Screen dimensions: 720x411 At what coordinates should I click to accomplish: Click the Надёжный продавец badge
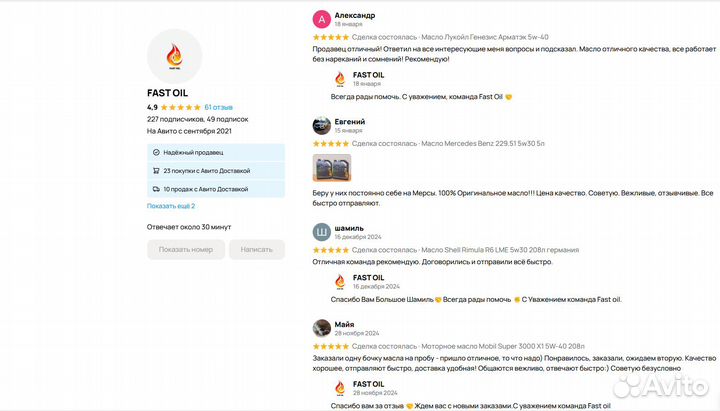click(x=215, y=152)
